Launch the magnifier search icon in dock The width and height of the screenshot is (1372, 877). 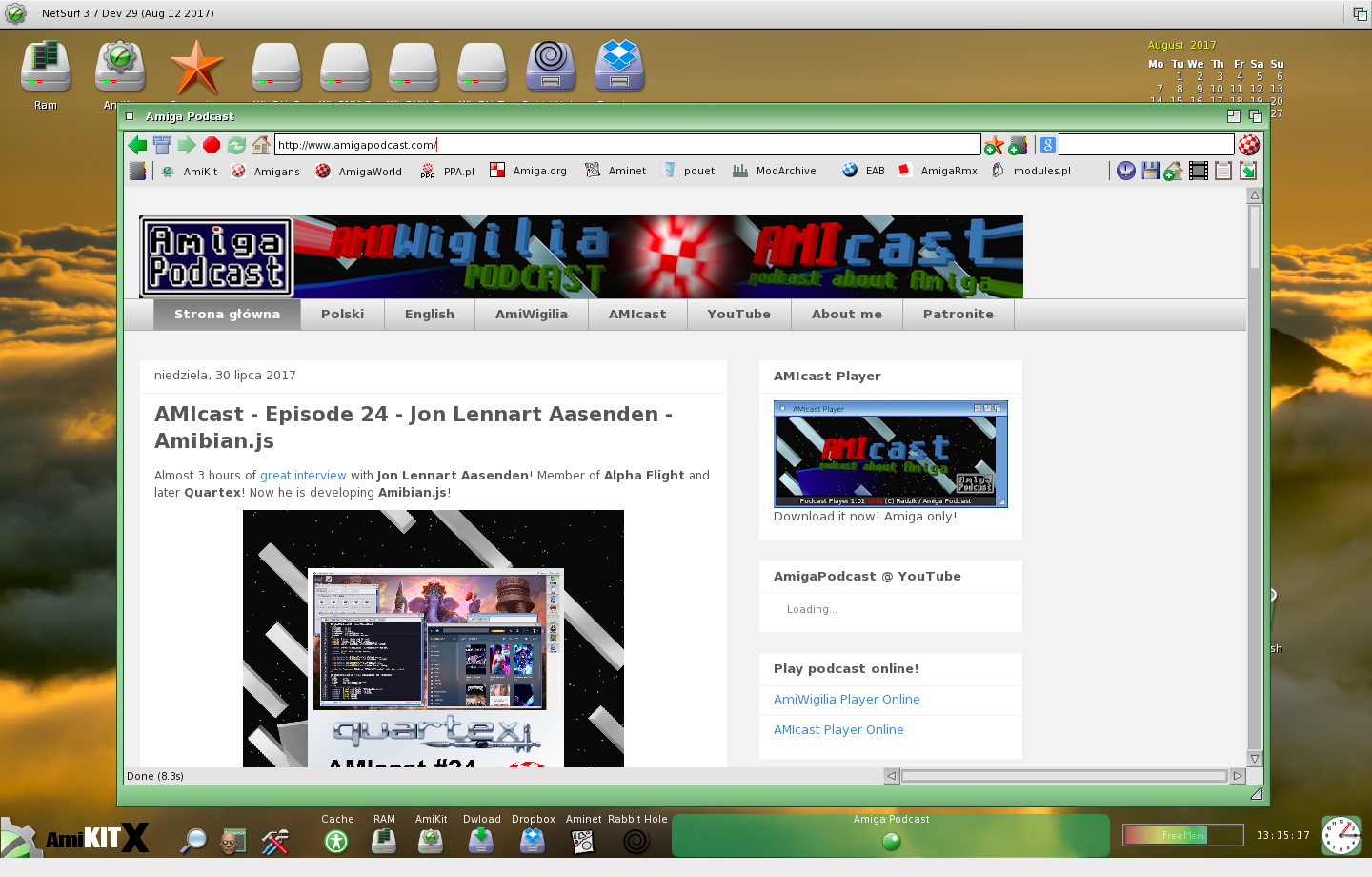pyautogui.click(x=193, y=841)
